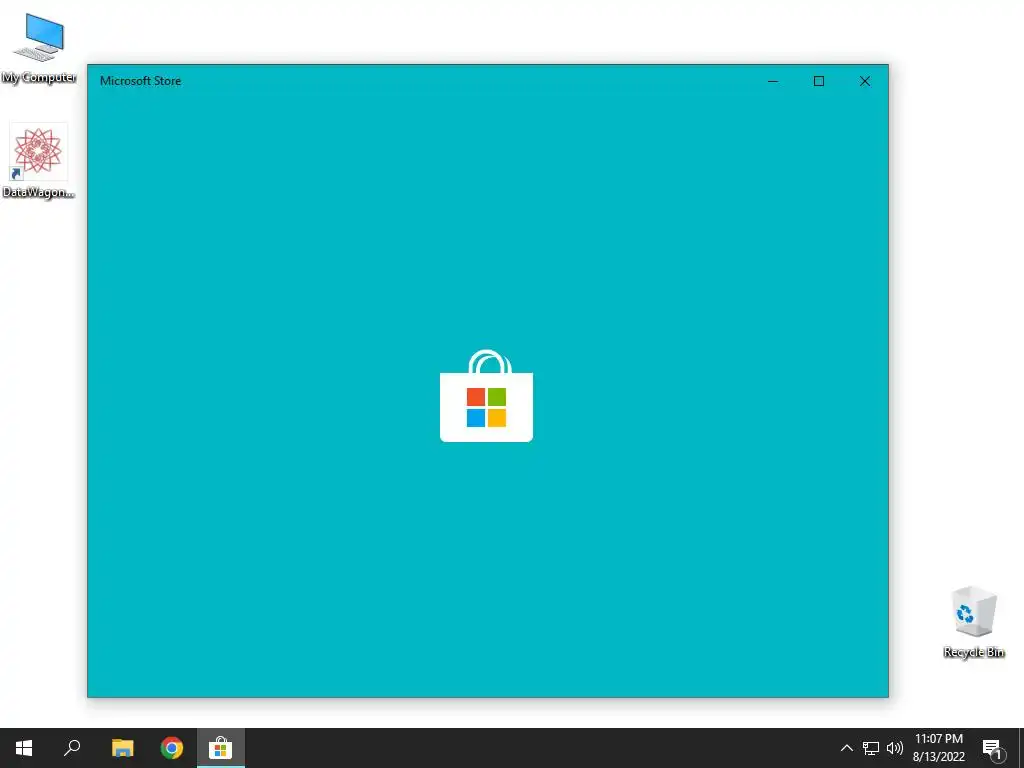Open the Action Center notifications icon

(x=993, y=748)
